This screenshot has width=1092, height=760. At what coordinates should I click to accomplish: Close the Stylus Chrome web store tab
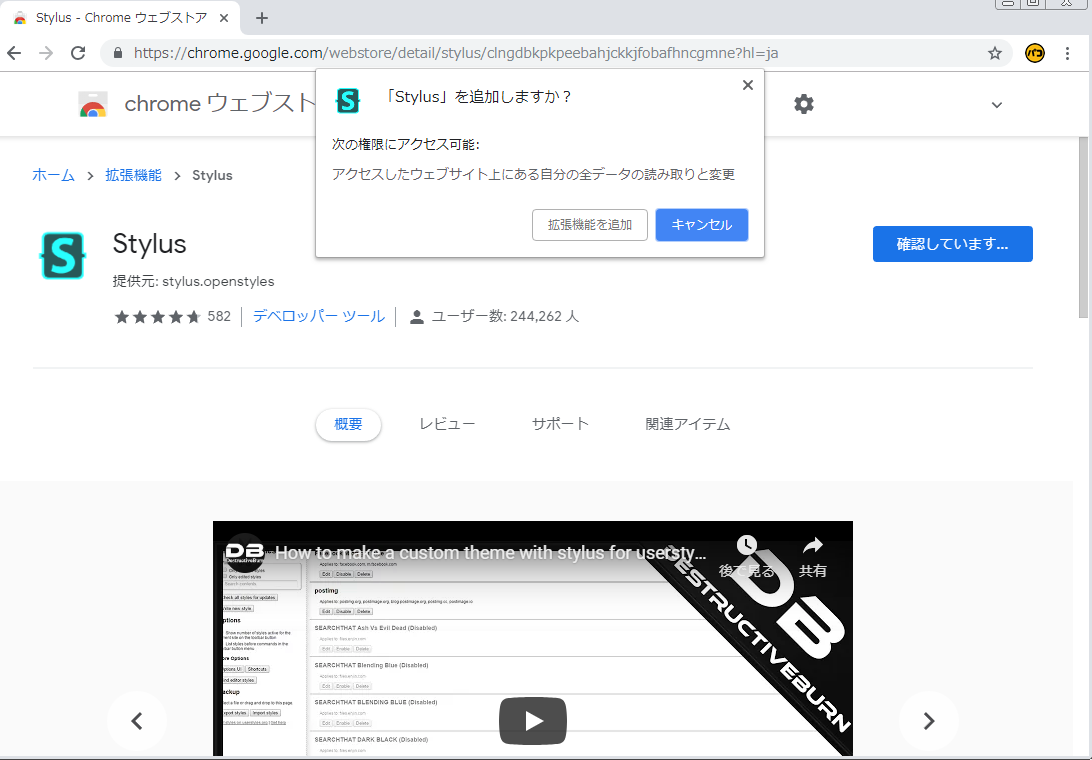point(224,18)
